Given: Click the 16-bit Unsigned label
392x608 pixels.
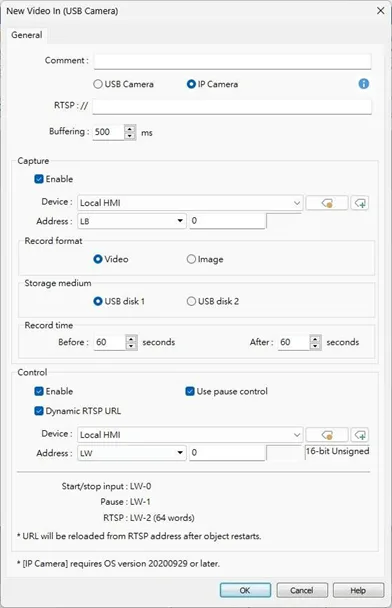Looking at the screenshot, I should click(337, 451).
